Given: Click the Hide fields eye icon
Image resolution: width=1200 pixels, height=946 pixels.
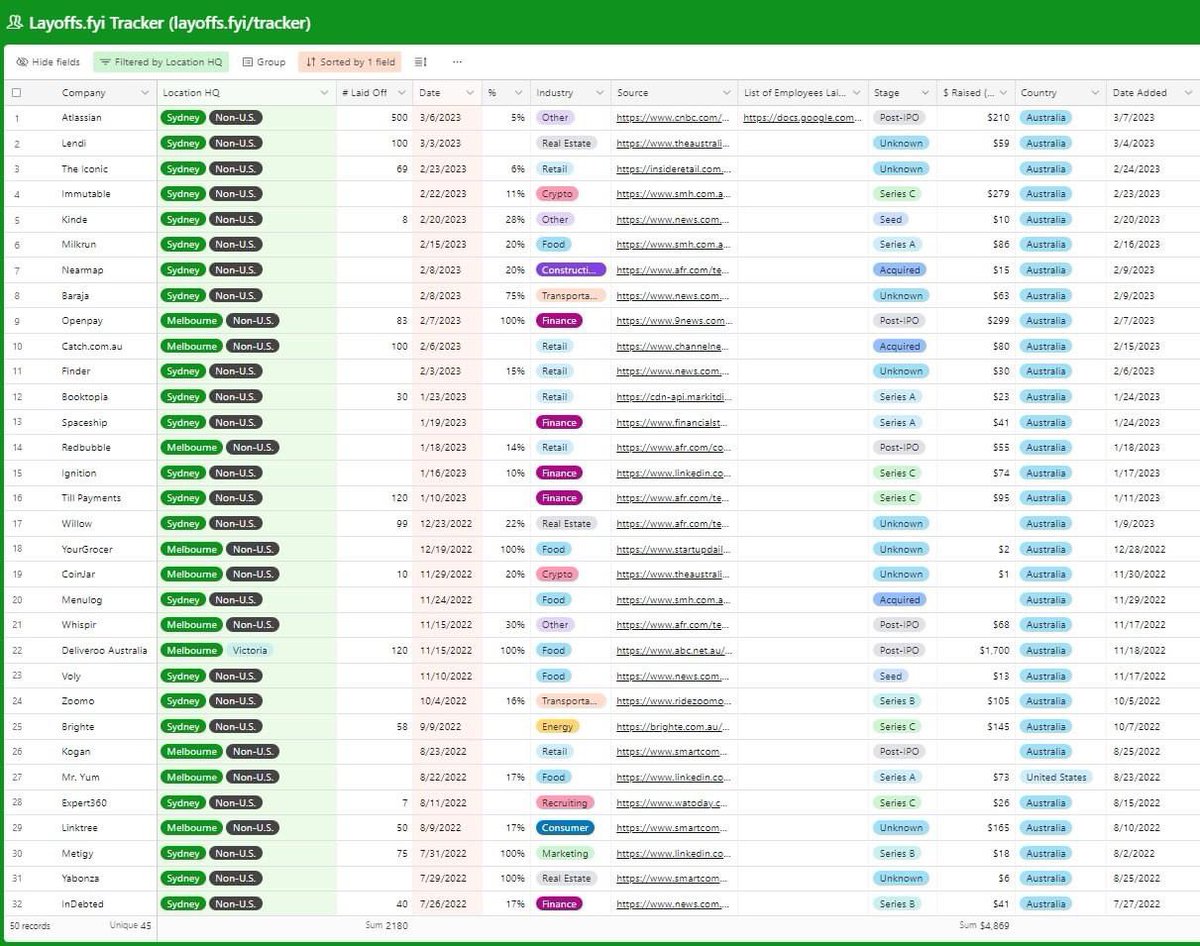Looking at the screenshot, I should (22, 62).
